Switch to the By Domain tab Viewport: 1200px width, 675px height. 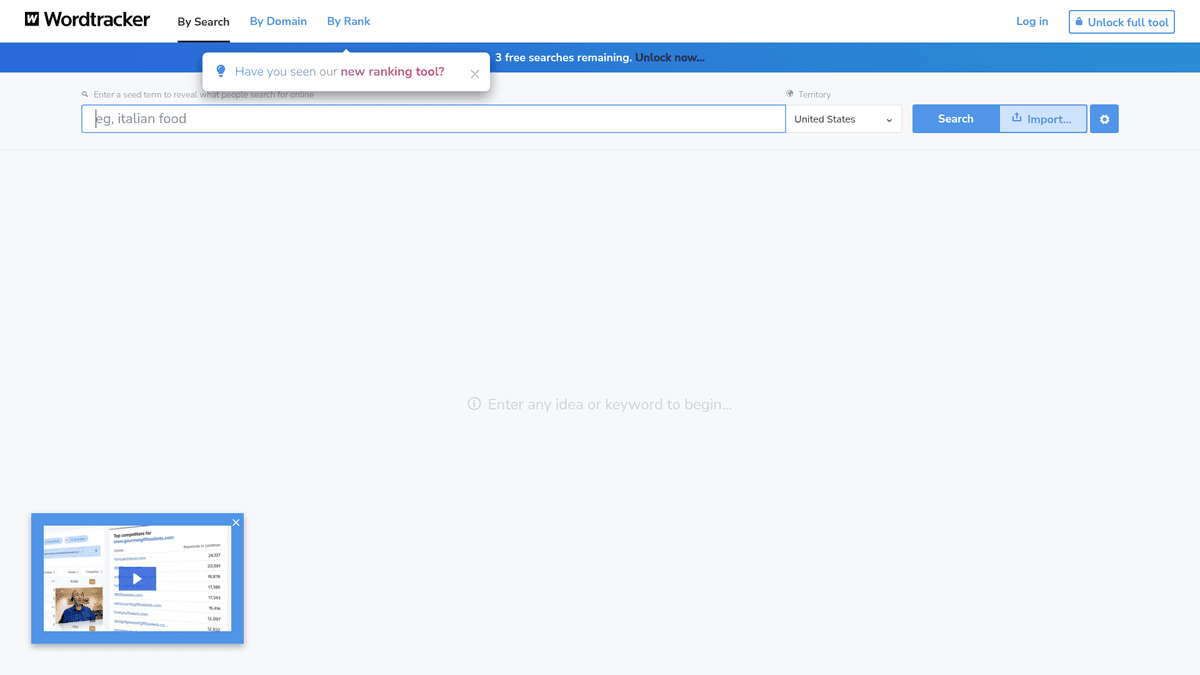[x=278, y=21]
